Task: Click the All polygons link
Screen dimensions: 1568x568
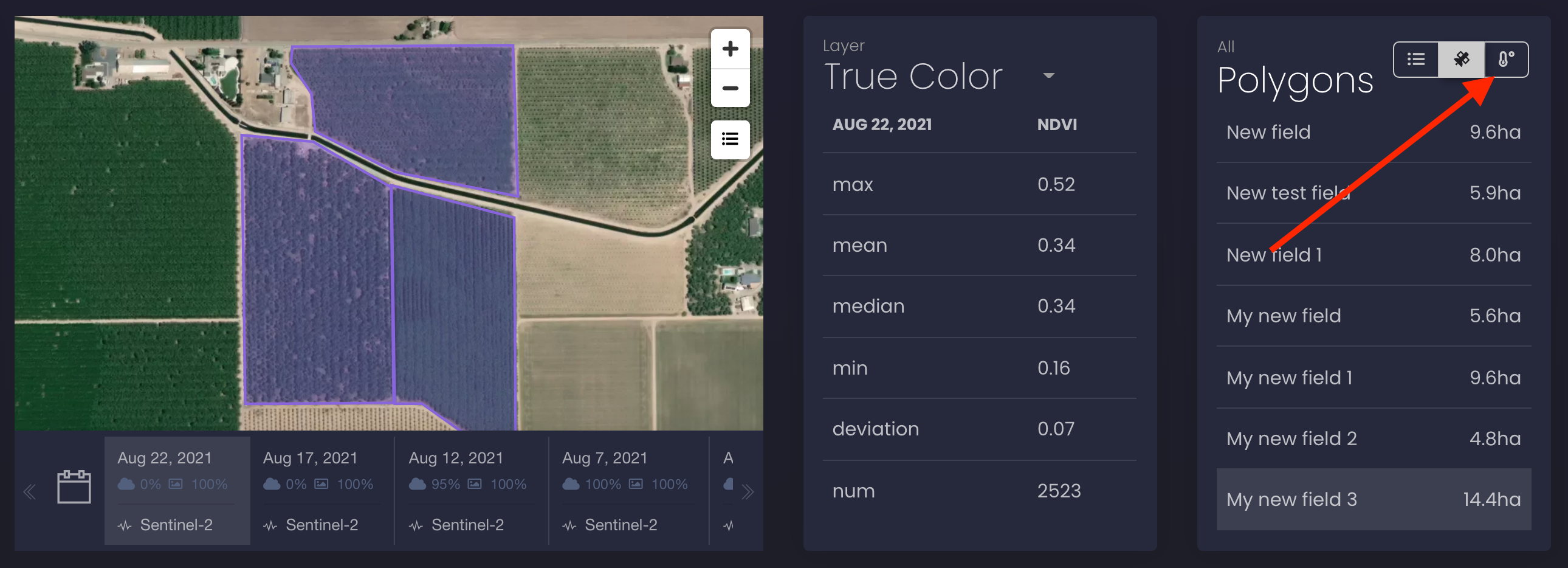Action: pyautogui.click(x=1225, y=47)
